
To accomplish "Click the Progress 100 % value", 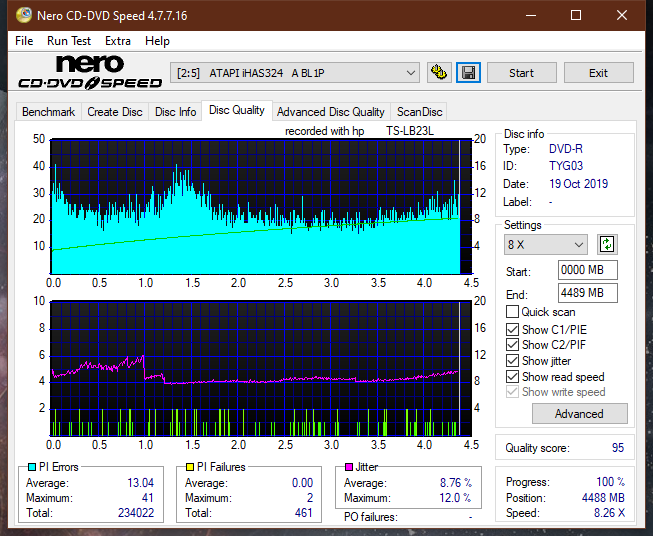I will 611,482.
